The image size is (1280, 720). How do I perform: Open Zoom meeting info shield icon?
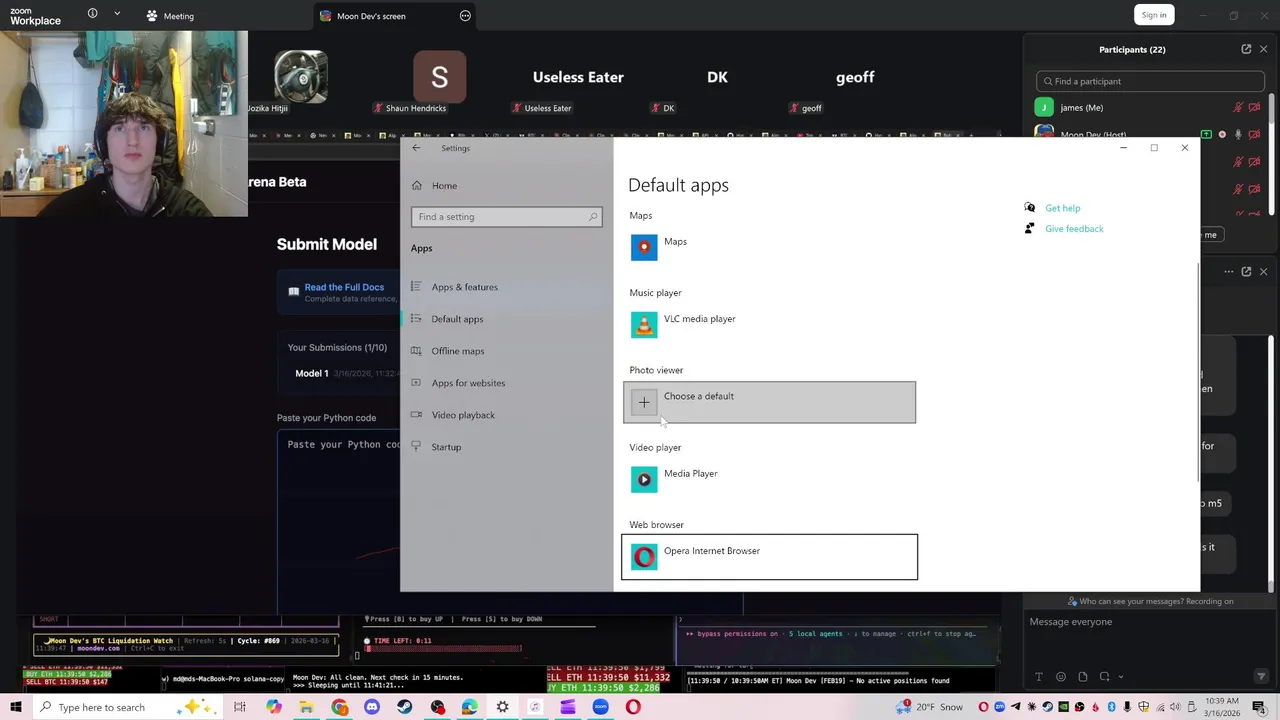92,14
